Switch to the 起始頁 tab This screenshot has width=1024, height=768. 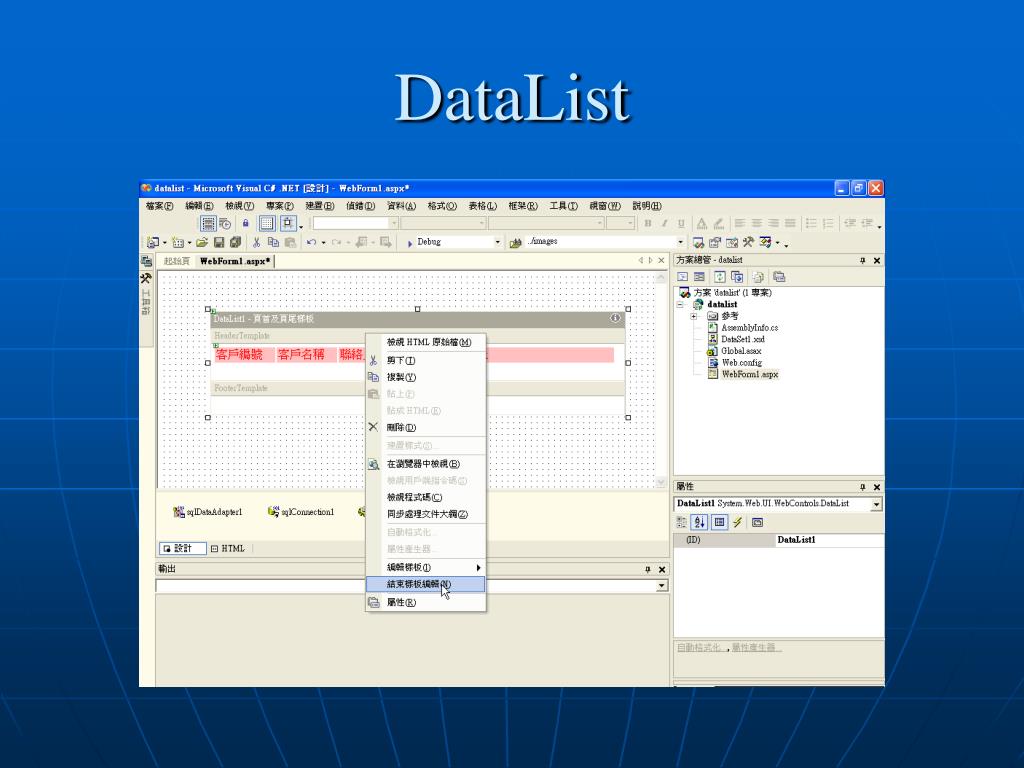(177, 261)
